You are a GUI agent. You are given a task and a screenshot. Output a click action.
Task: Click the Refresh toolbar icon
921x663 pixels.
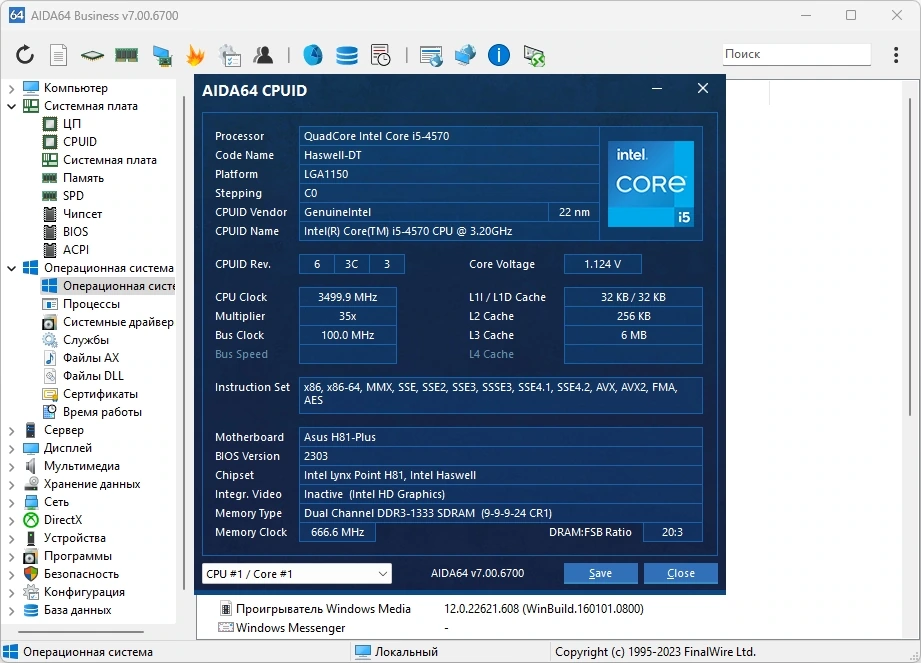(x=25, y=55)
